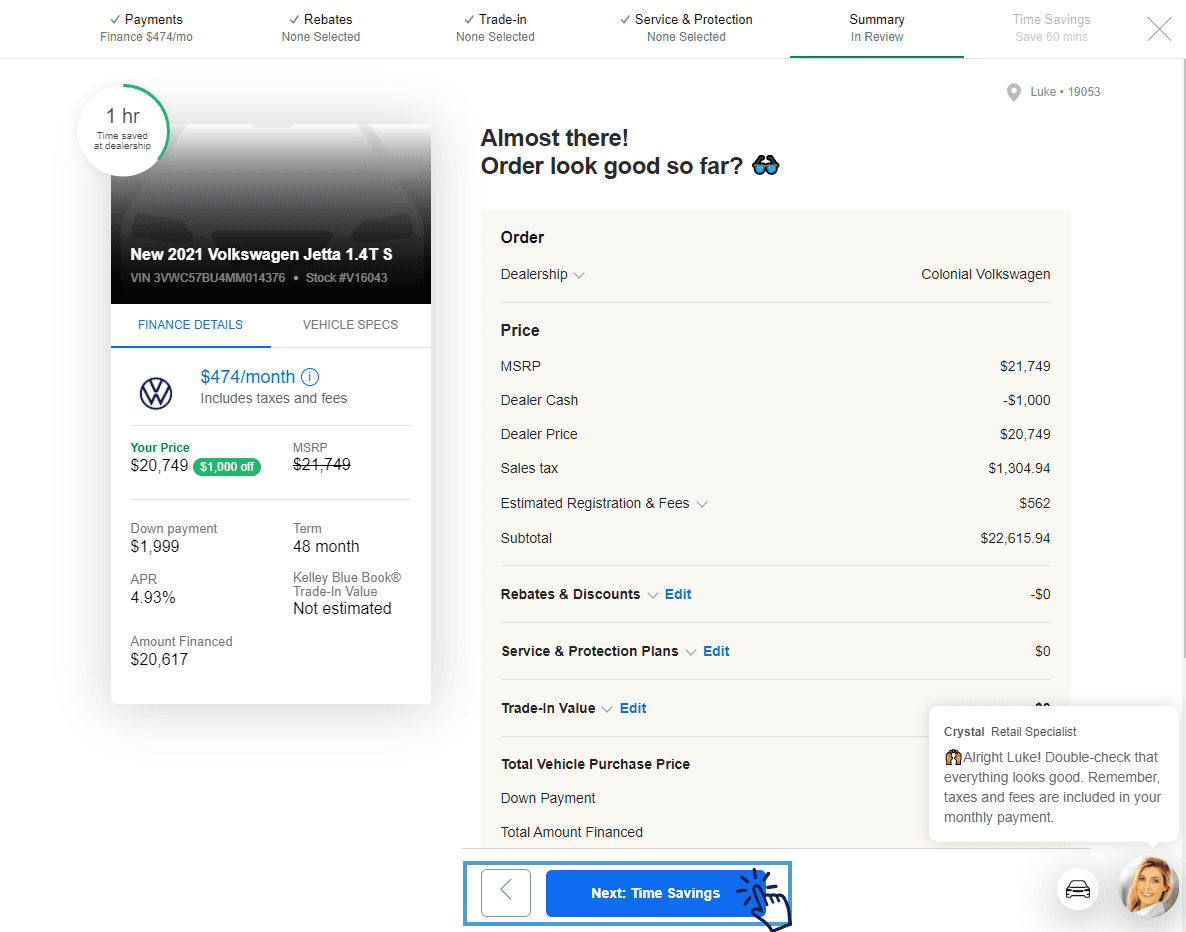Click Total Vehicle Purchase Price heading
The image size is (1186, 932).
point(595,764)
